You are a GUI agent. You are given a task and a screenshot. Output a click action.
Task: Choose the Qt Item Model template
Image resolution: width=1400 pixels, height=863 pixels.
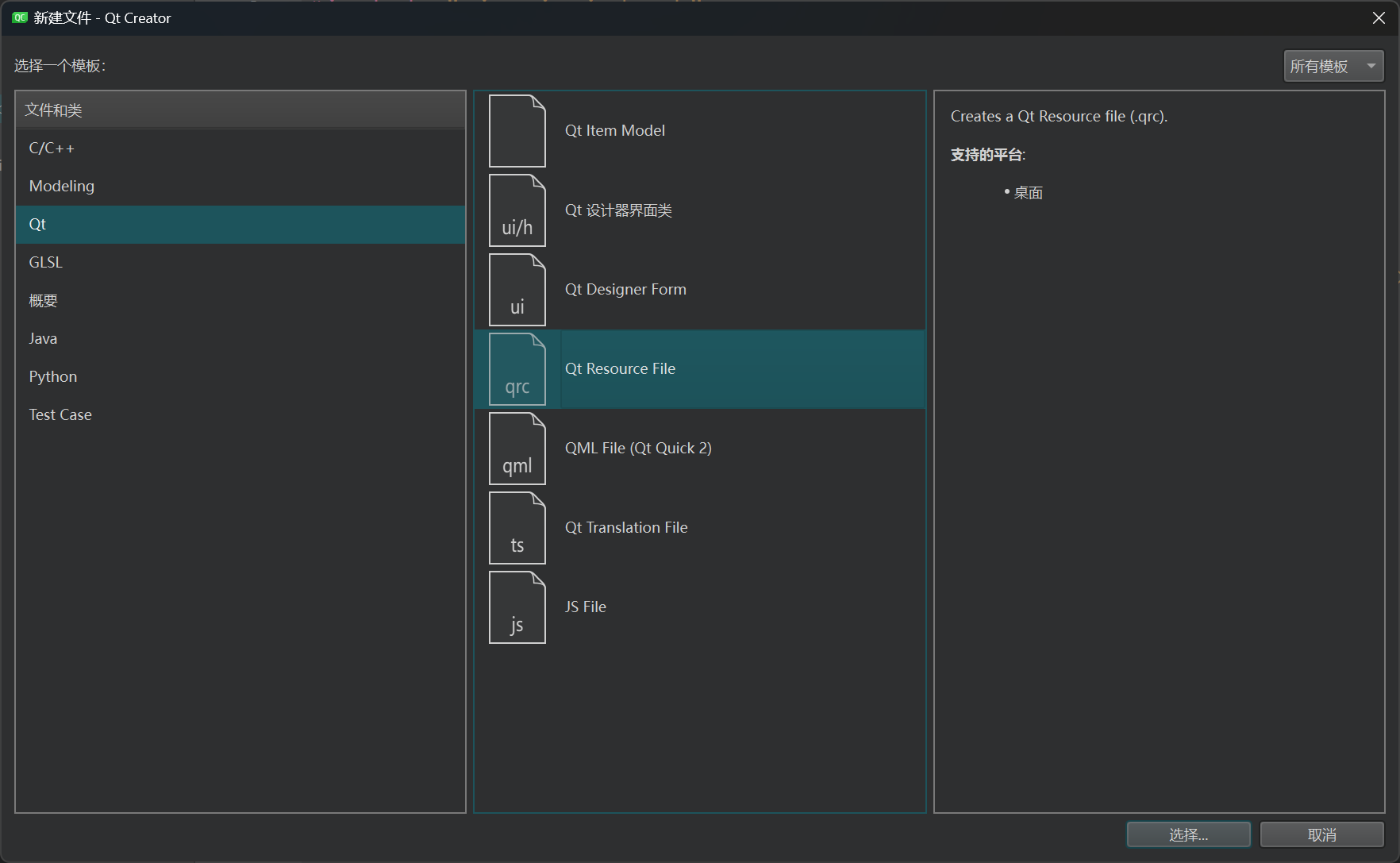tap(700, 131)
